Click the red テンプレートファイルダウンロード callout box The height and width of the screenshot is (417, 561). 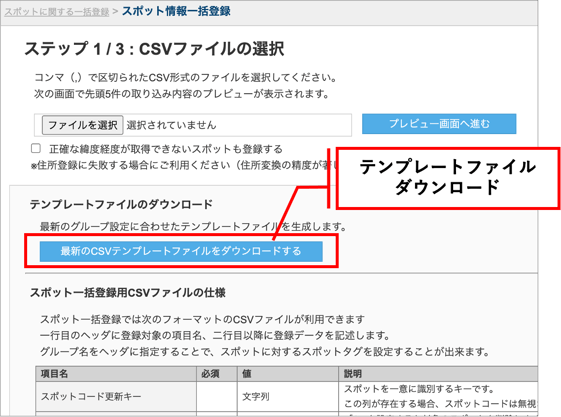pyautogui.click(x=448, y=178)
